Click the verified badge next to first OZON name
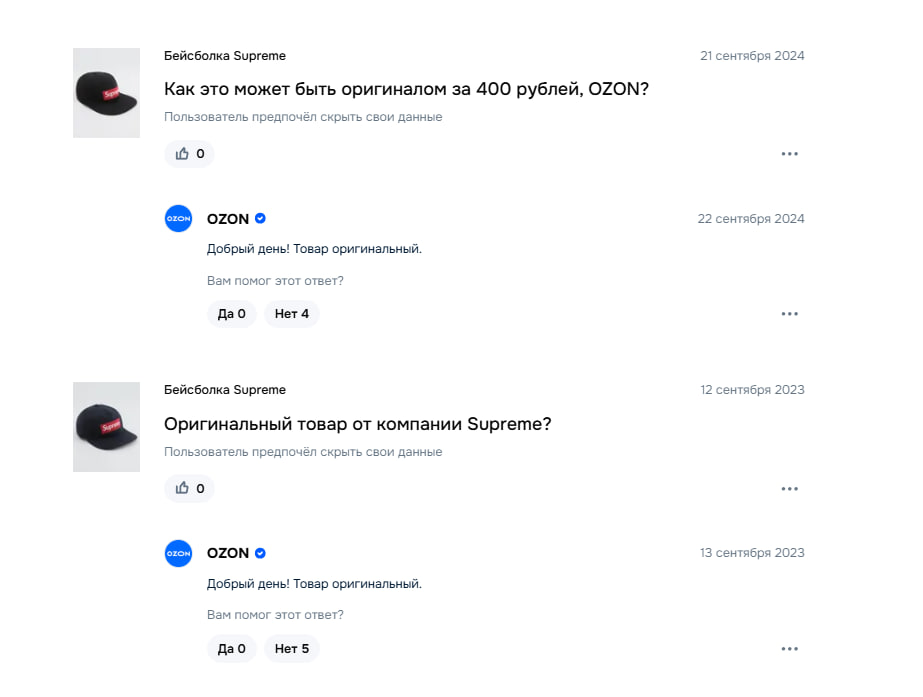923x697 pixels. [x=260, y=218]
